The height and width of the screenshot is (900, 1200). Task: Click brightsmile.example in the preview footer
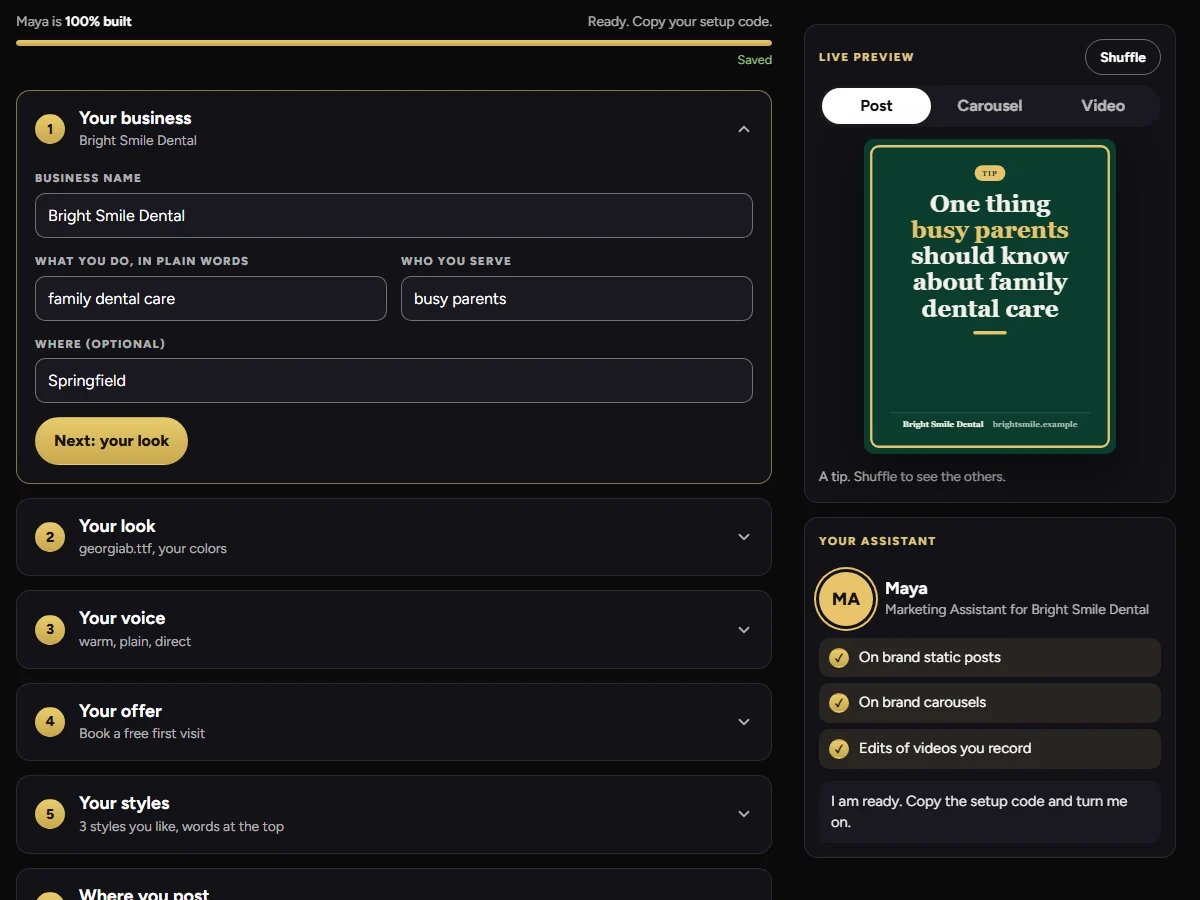coord(1035,425)
